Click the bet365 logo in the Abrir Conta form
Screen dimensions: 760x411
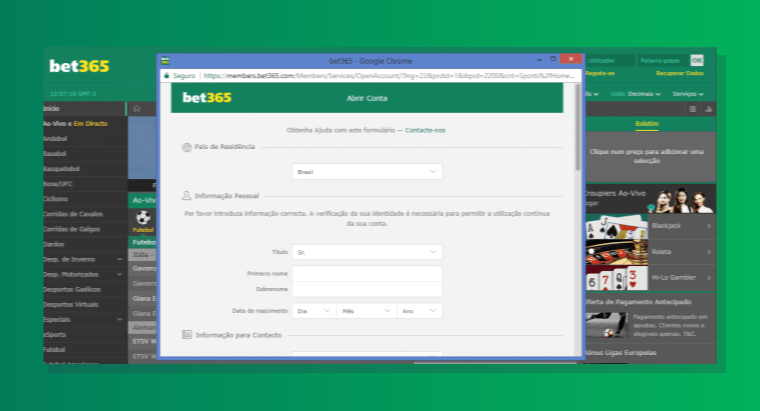pos(207,97)
